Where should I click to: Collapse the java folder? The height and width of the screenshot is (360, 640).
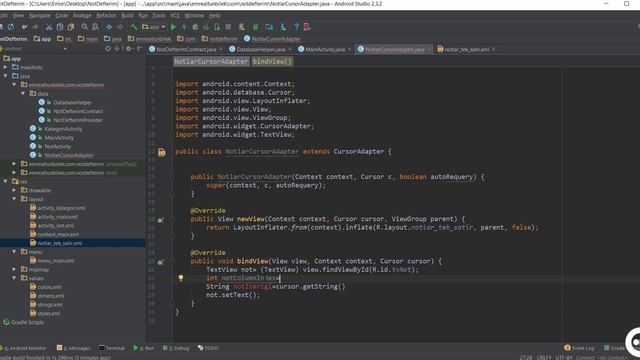(x=6, y=76)
